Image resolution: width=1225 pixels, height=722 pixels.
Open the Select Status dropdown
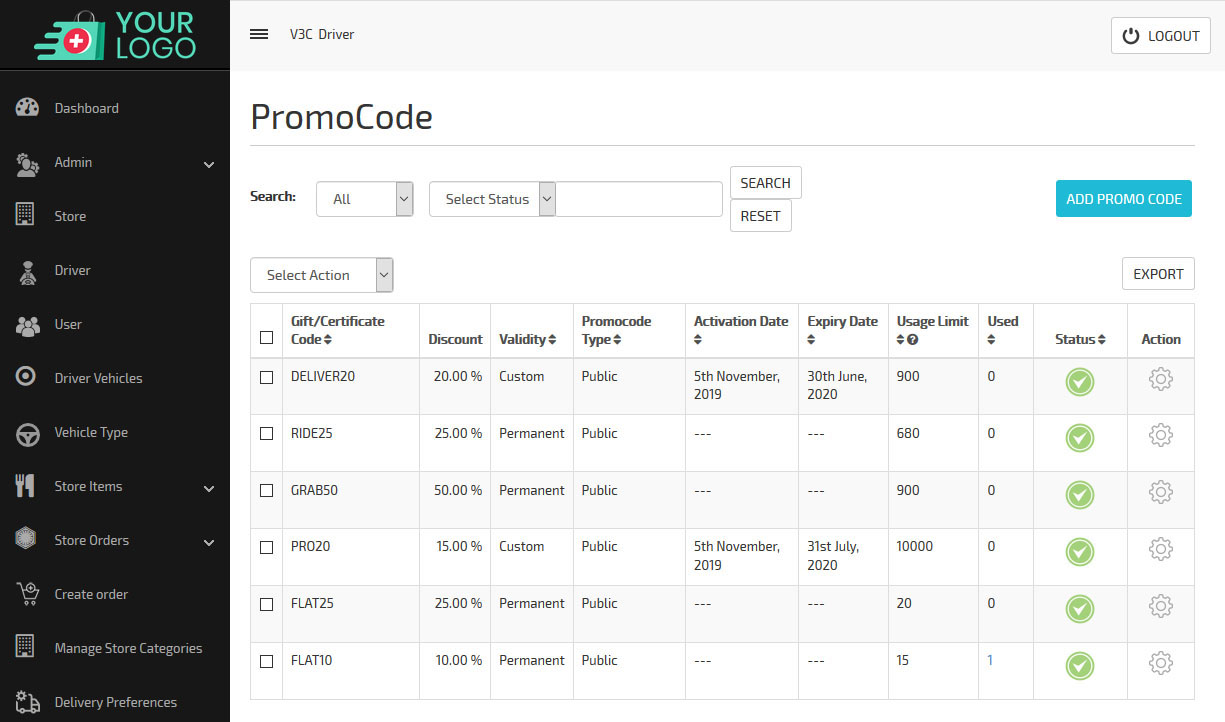(x=492, y=199)
